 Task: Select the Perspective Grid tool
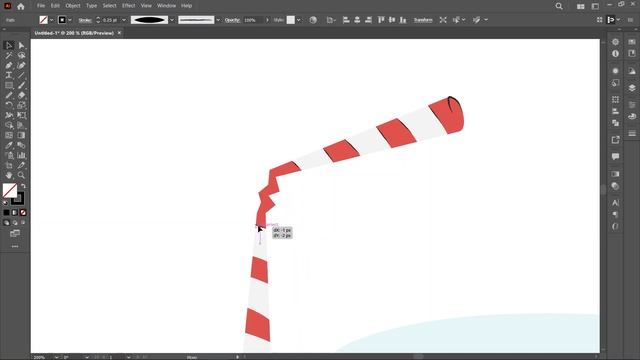tap(21, 125)
